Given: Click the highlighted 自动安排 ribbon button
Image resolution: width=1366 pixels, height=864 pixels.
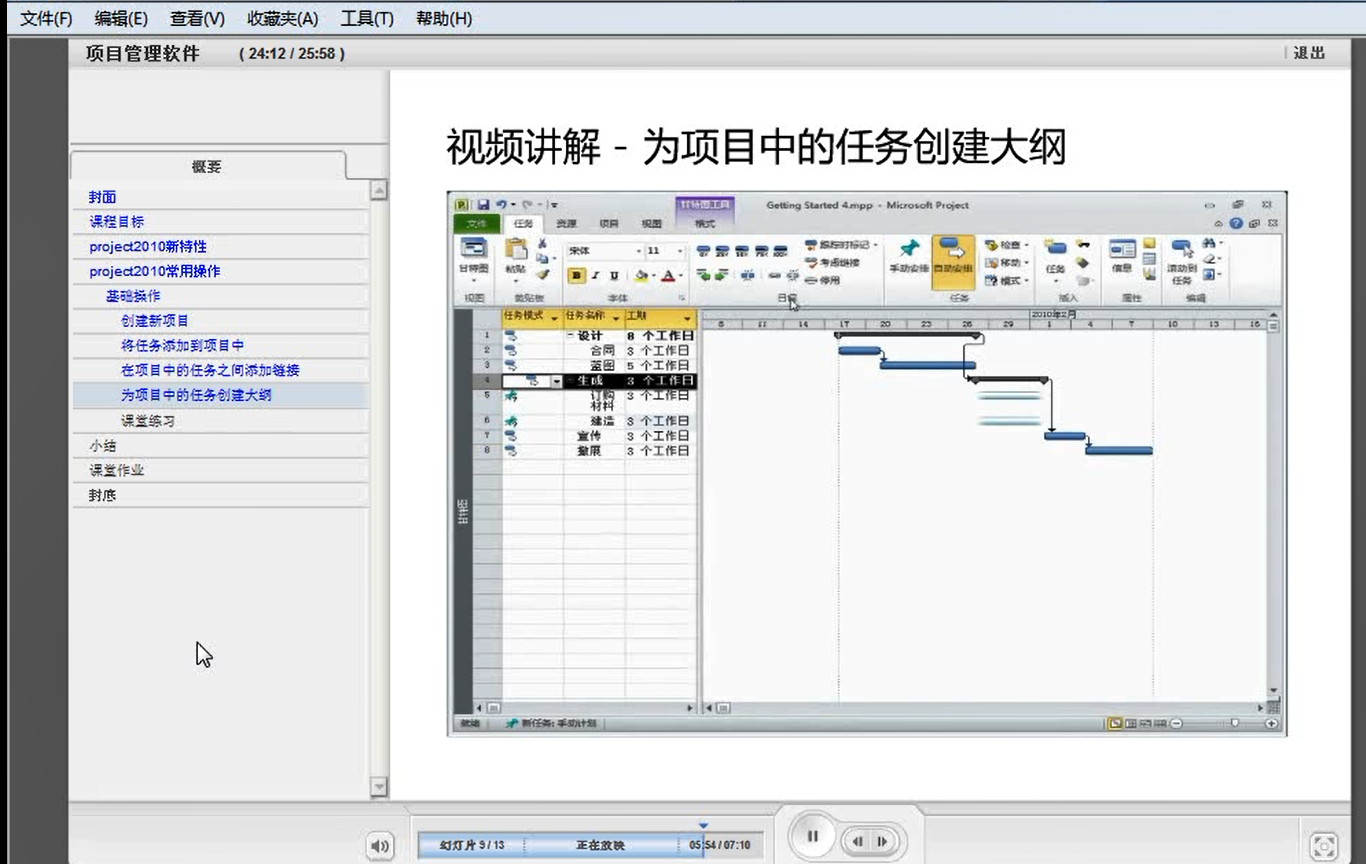Looking at the screenshot, I should [953, 258].
